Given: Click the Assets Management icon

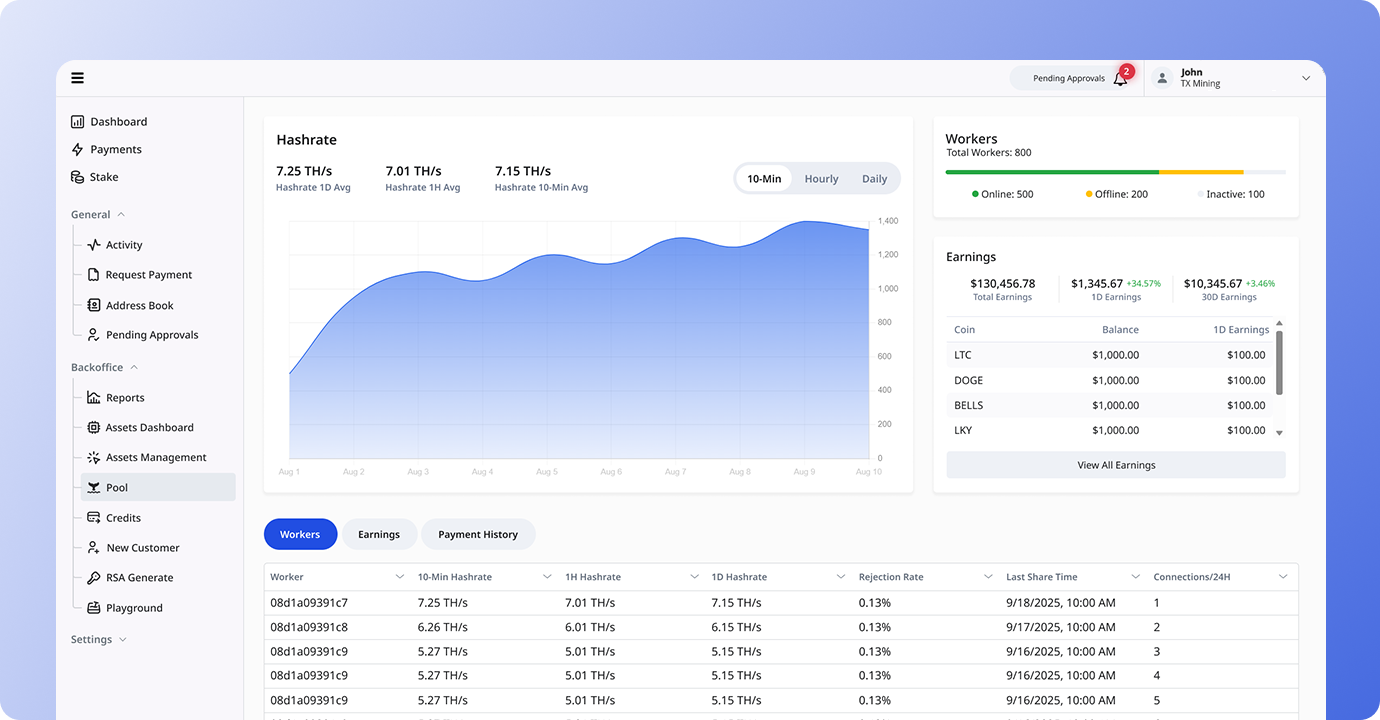Looking at the screenshot, I should pyautogui.click(x=93, y=458).
